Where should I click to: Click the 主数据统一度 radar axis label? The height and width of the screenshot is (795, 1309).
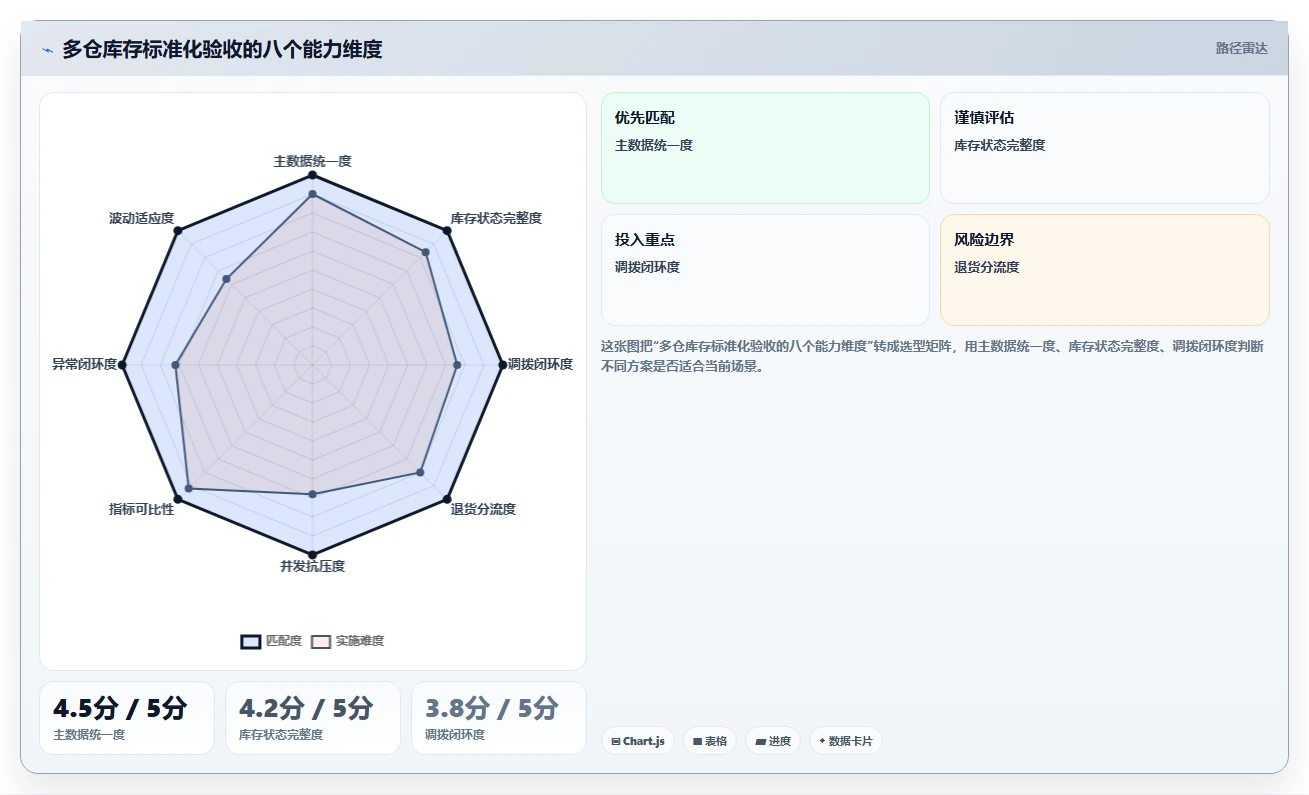tap(313, 160)
